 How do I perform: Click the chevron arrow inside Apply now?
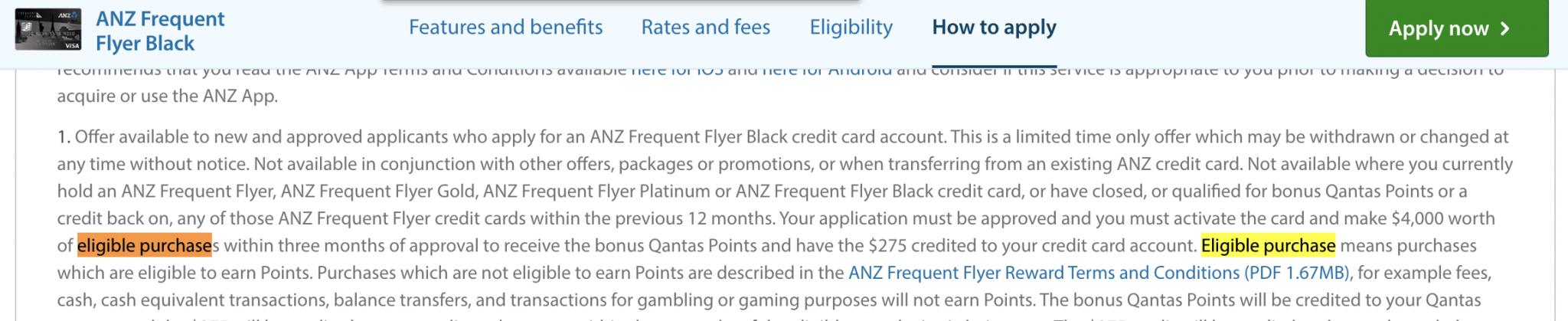1505,28
